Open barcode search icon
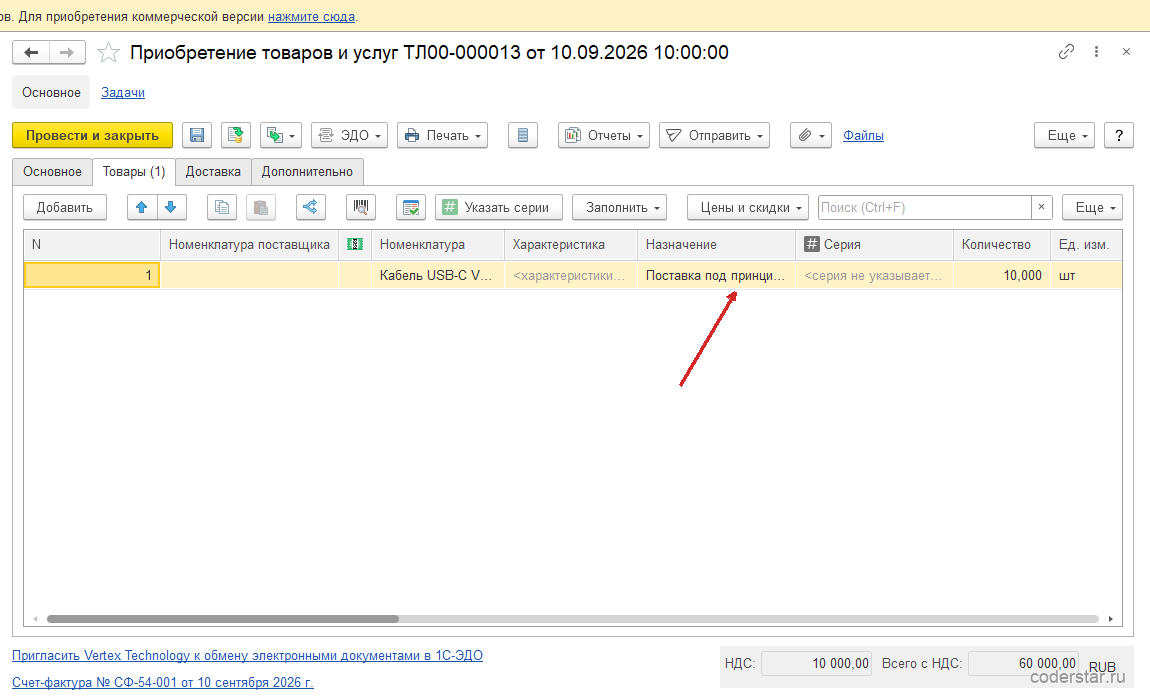 click(x=361, y=207)
